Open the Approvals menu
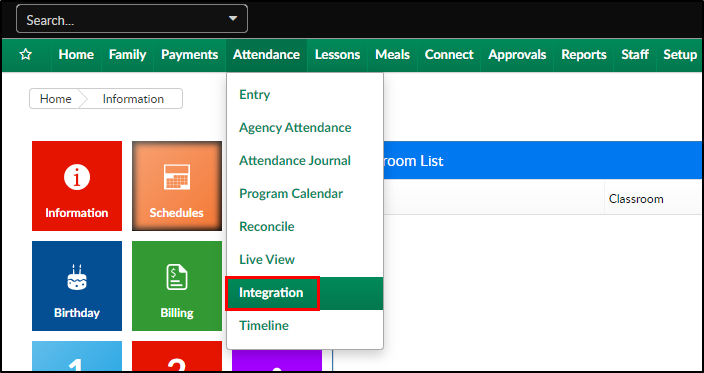This screenshot has width=704, height=373. point(517,55)
